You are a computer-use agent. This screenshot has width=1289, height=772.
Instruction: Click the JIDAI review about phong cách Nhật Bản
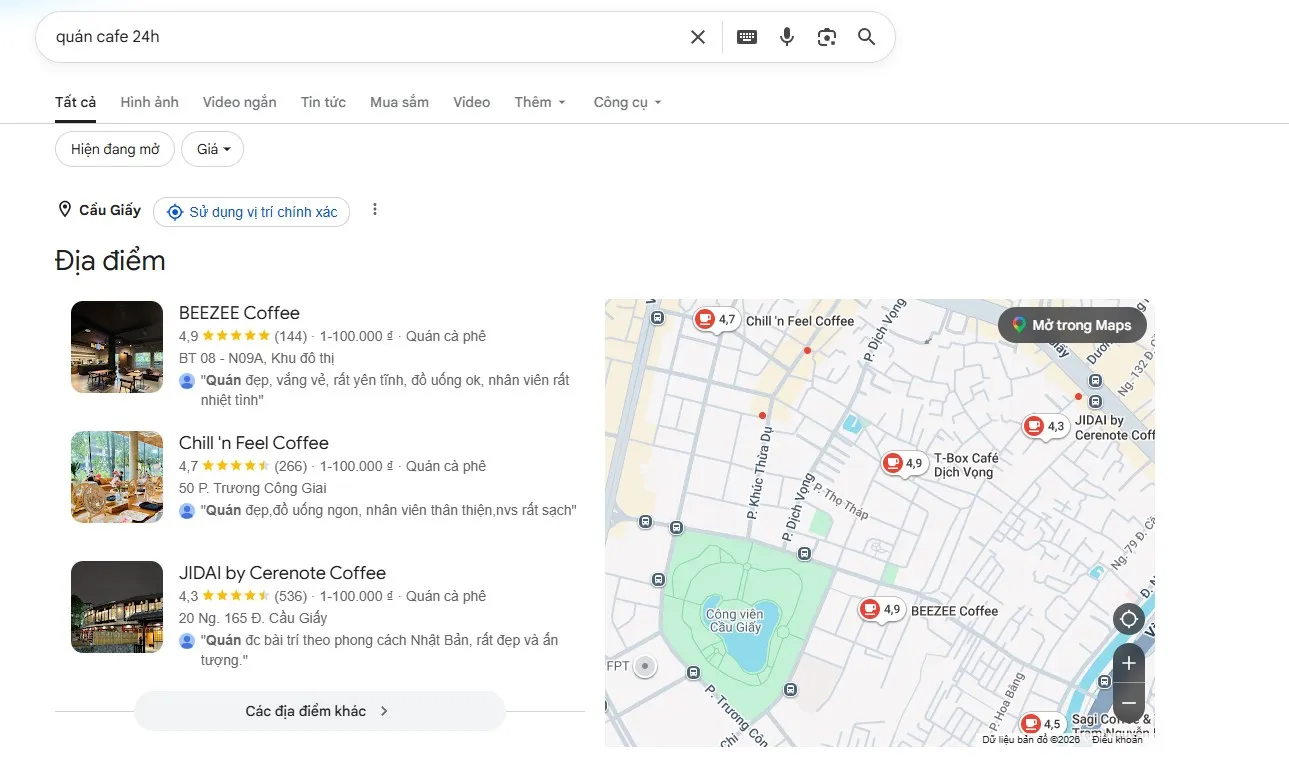[x=379, y=650]
